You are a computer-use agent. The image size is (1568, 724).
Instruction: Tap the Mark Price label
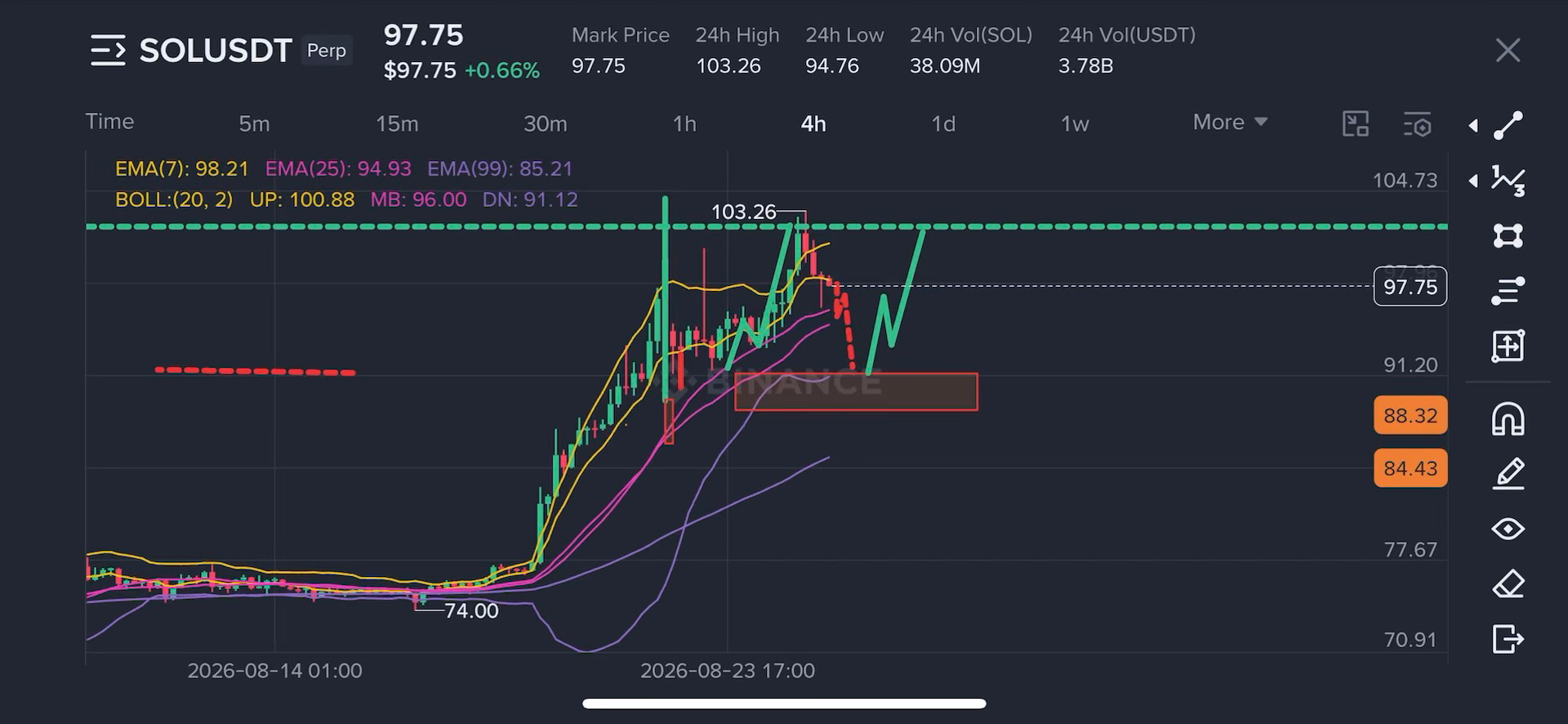tap(621, 35)
